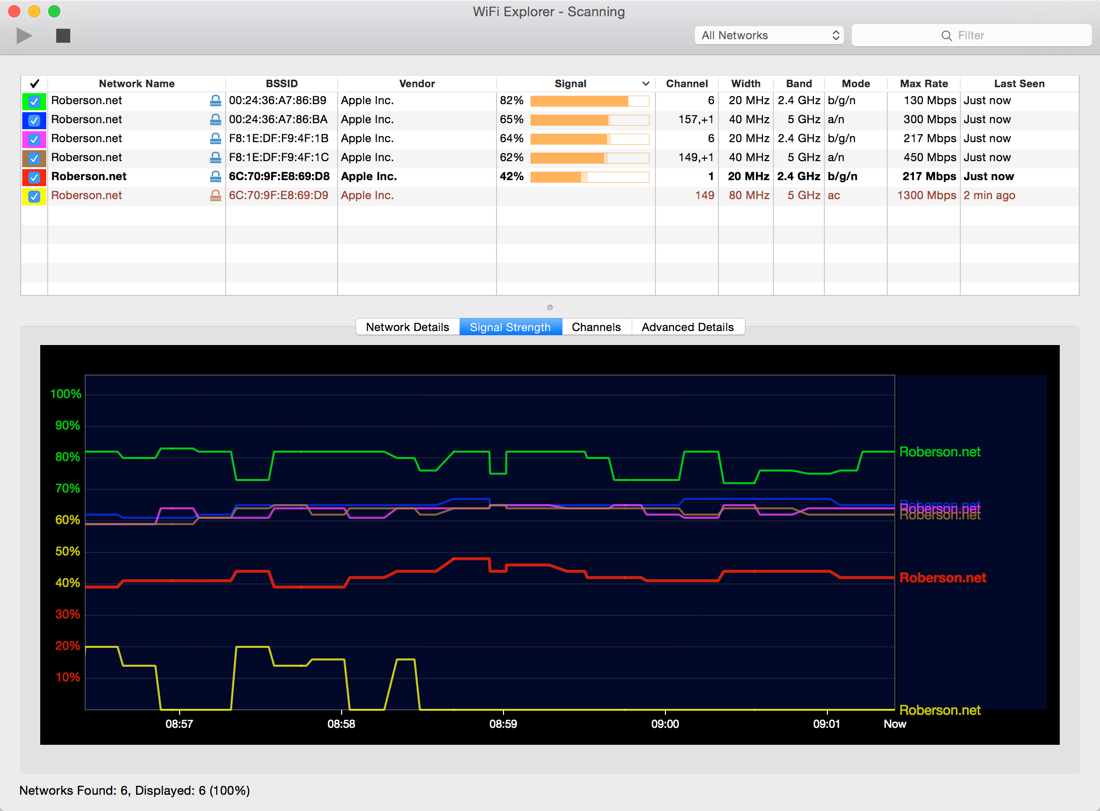Click the magnifier icon in Filter field

[946, 36]
